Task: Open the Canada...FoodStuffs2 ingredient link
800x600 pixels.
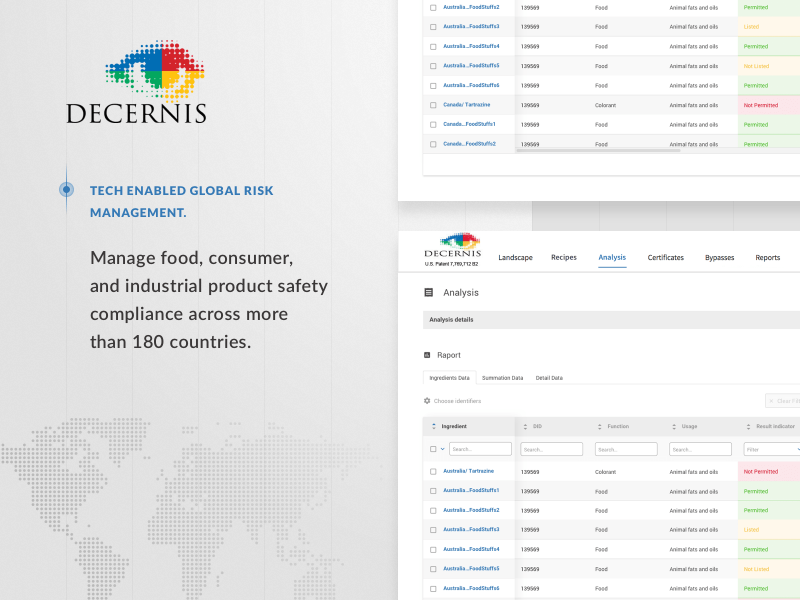Action: coord(469,144)
